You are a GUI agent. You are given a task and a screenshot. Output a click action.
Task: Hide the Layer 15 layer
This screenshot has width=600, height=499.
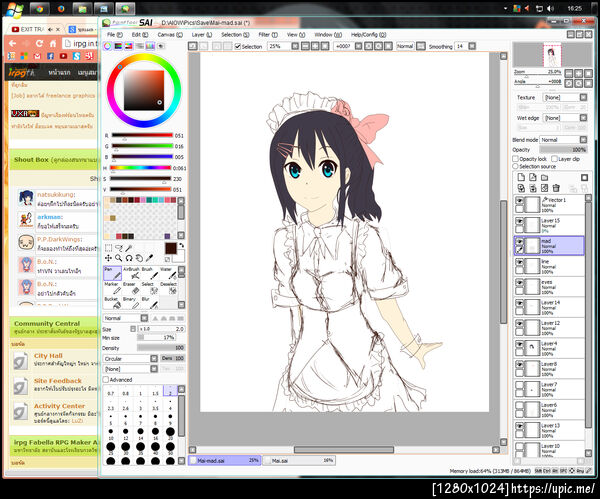[519, 221]
